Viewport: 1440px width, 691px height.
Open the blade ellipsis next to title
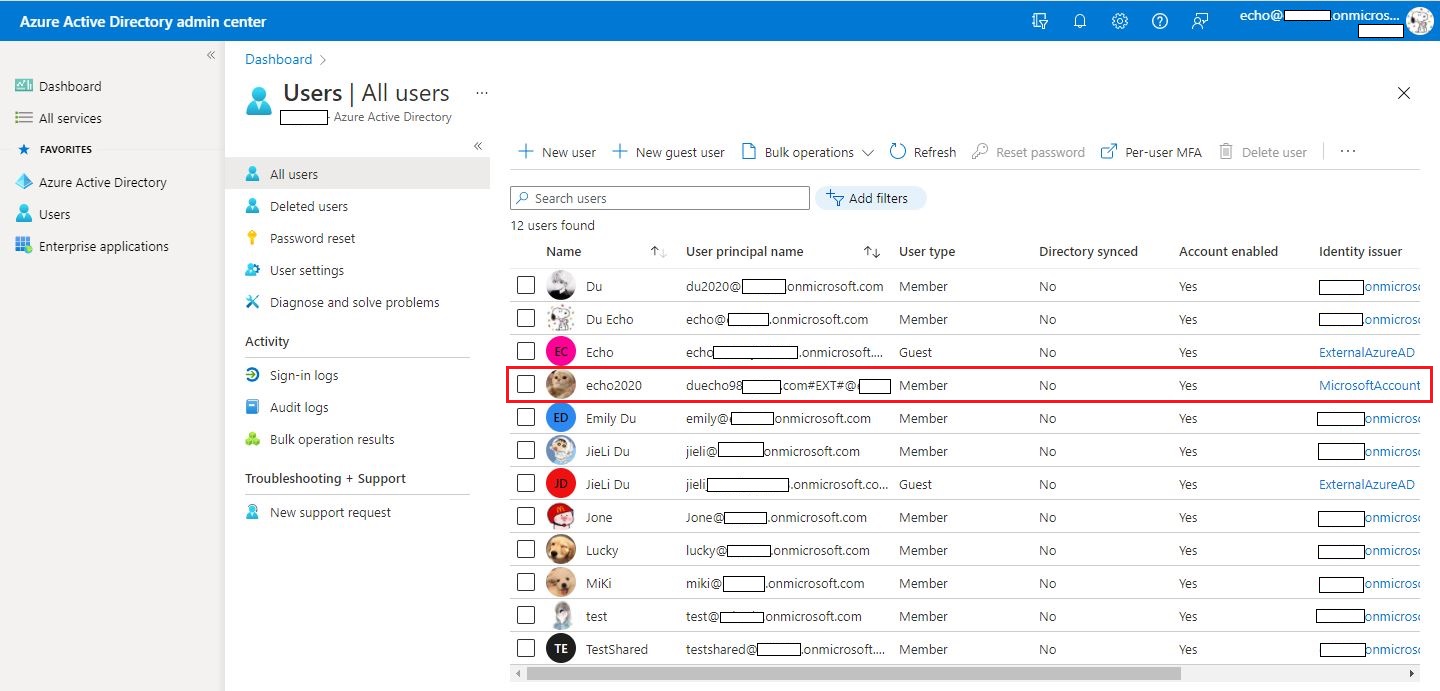[482, 93]
